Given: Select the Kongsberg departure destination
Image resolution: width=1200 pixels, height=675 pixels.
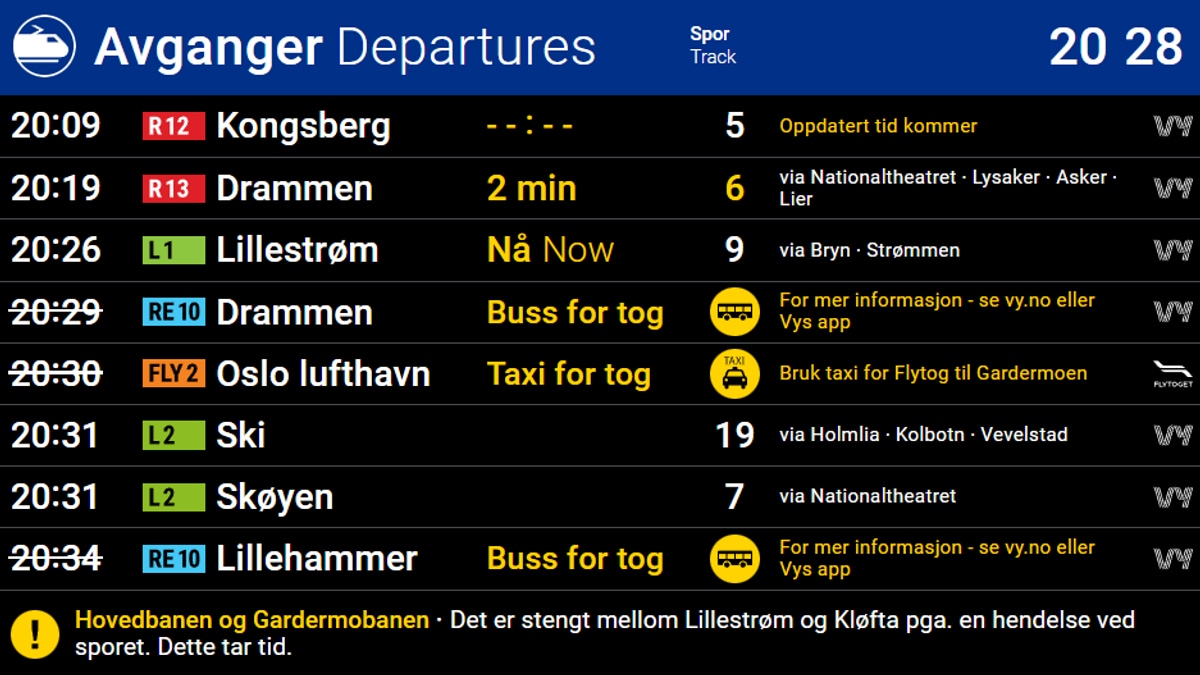Looking at the screenshot, I should point(303,126).
